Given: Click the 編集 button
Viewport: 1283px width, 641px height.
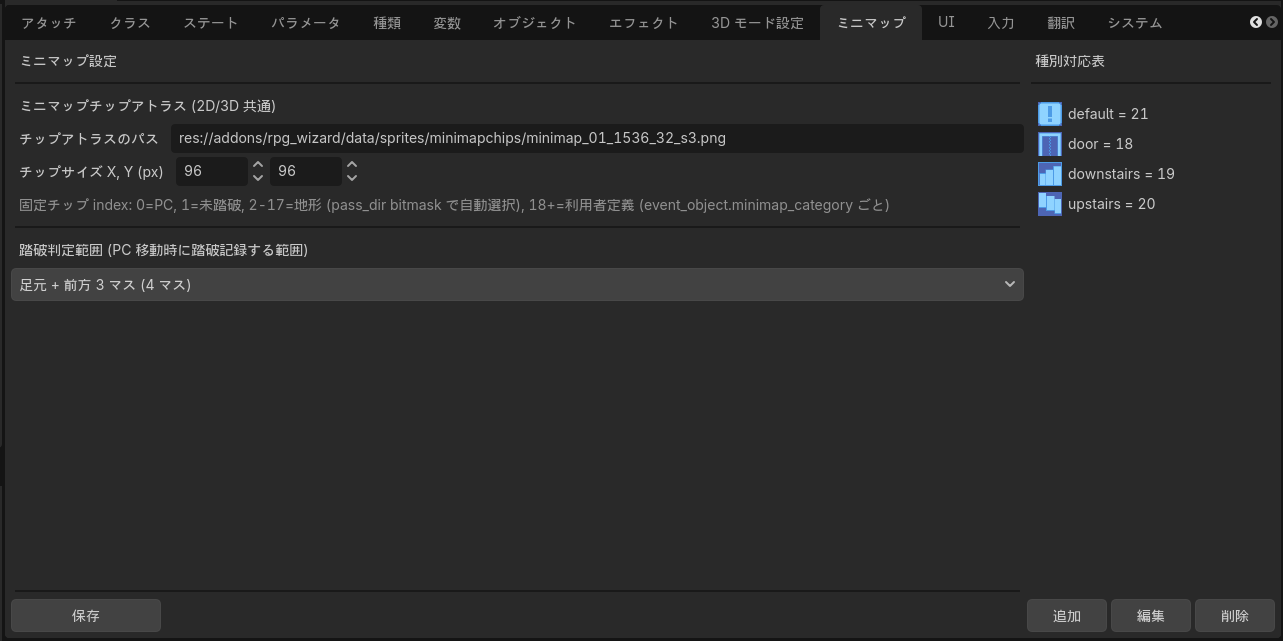Looking at the screenshot, I should point(1151,616).
